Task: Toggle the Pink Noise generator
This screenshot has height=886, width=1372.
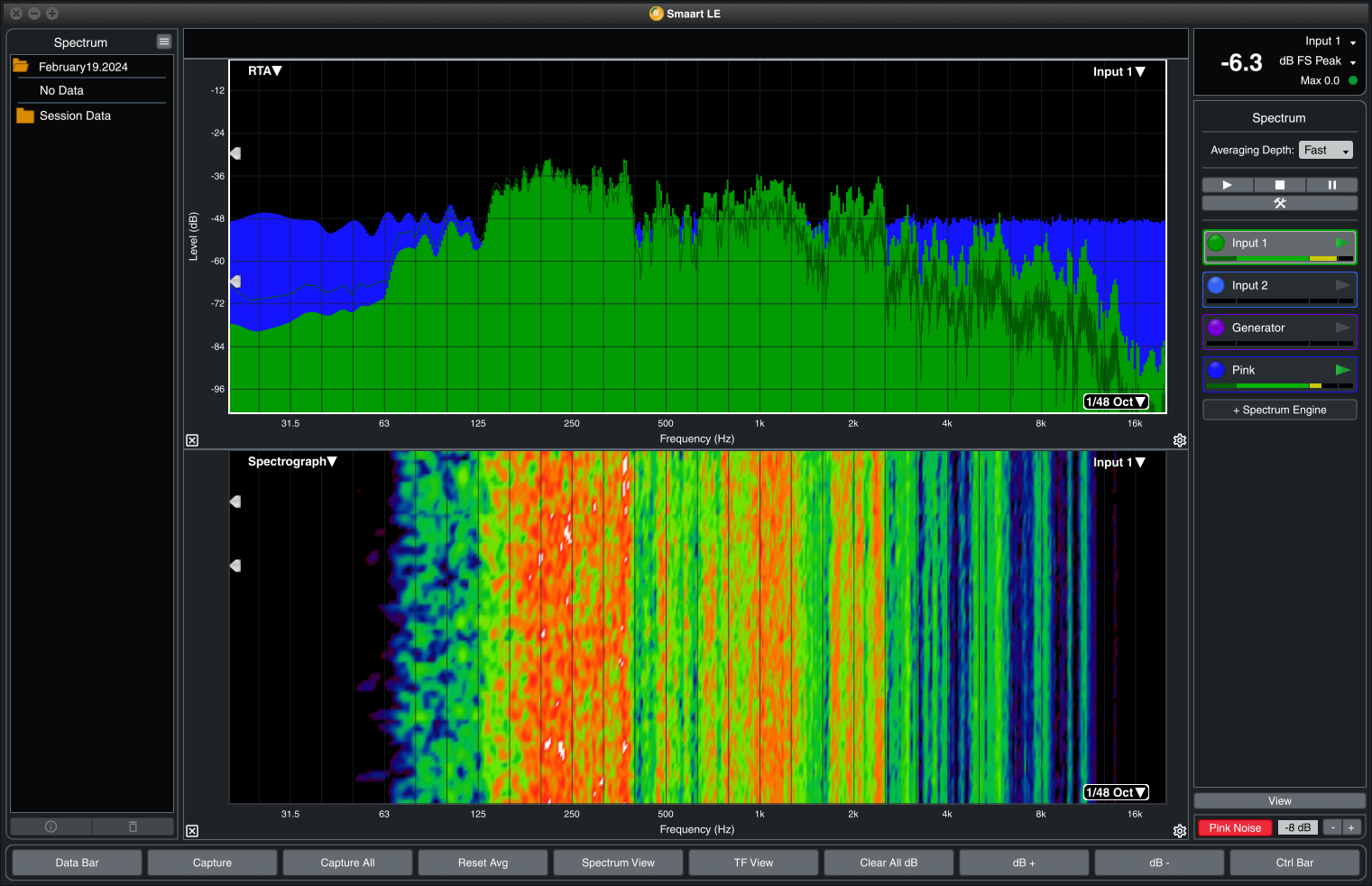Action: point(1235,827)
